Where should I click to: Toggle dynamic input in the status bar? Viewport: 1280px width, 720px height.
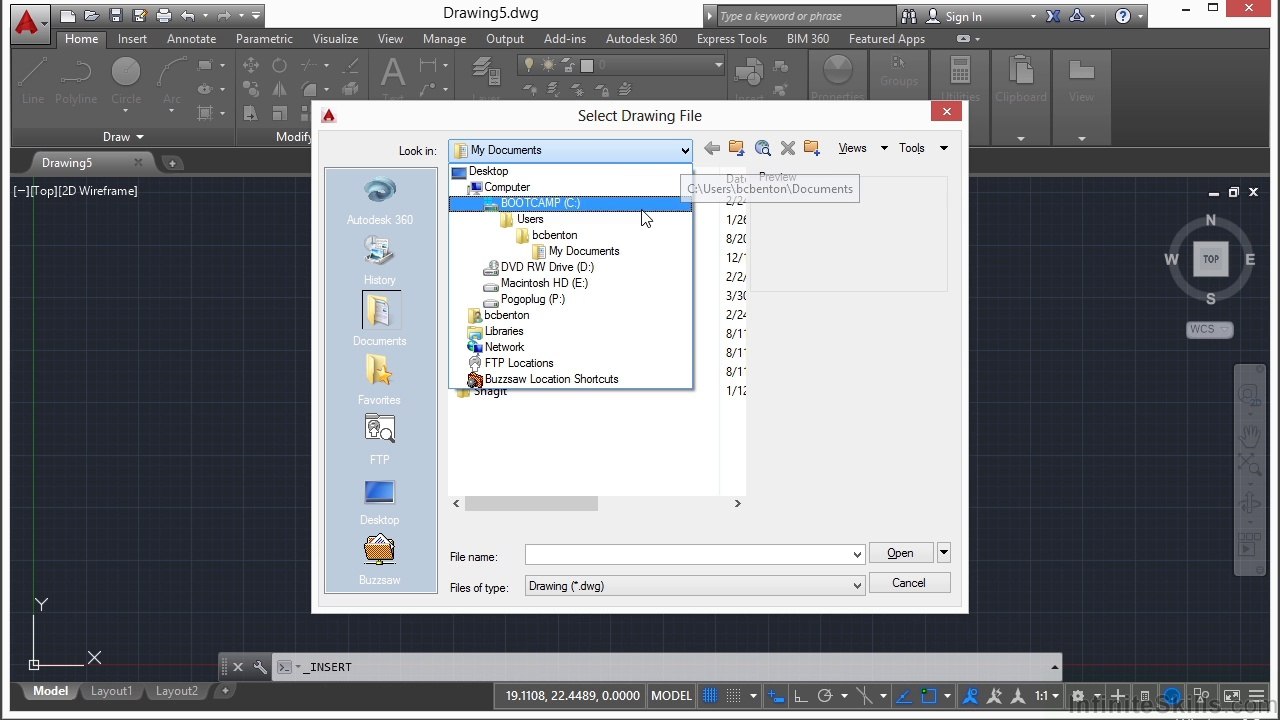coord(776,696)
